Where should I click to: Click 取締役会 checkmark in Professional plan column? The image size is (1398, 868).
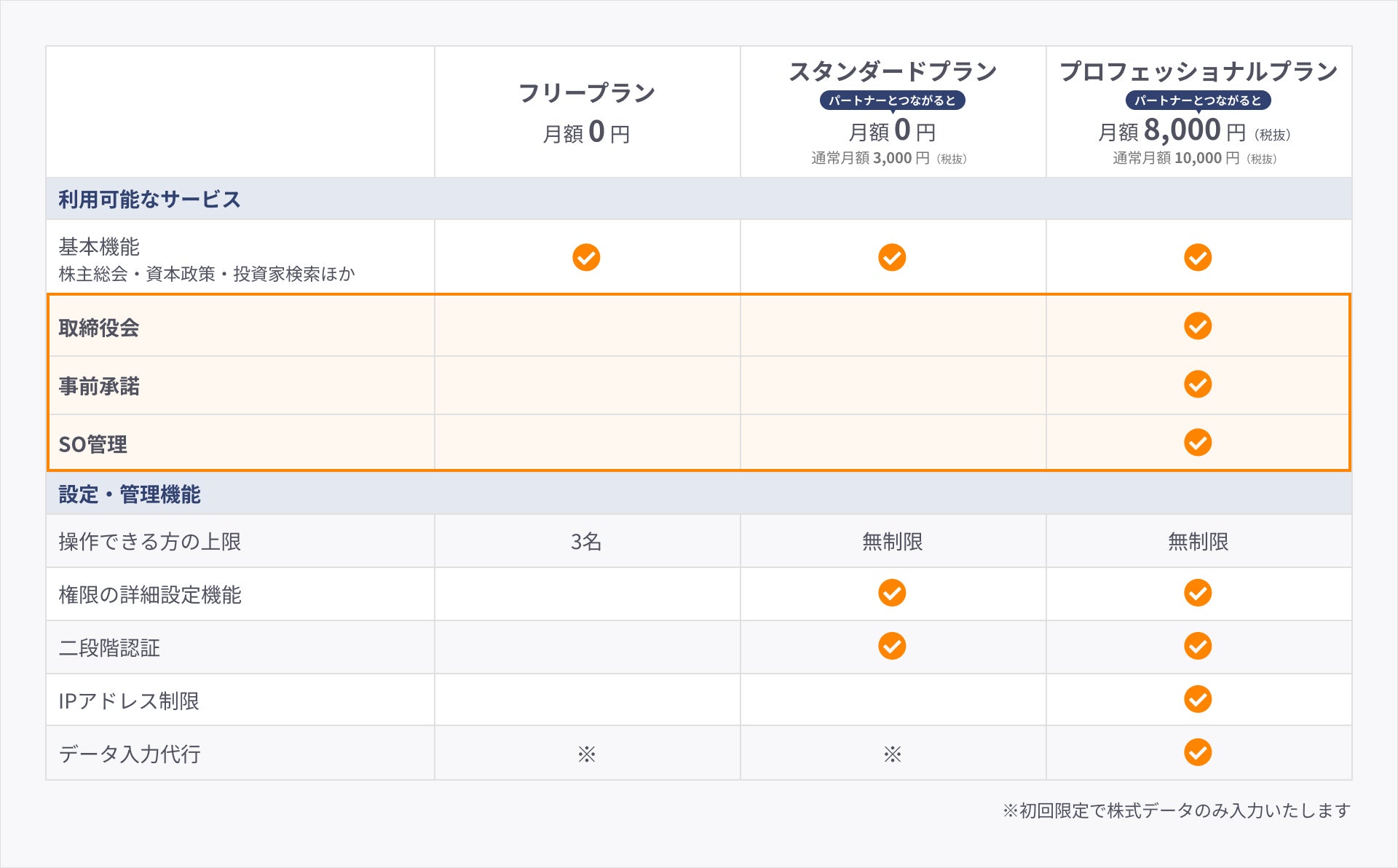pos(1198,326)
